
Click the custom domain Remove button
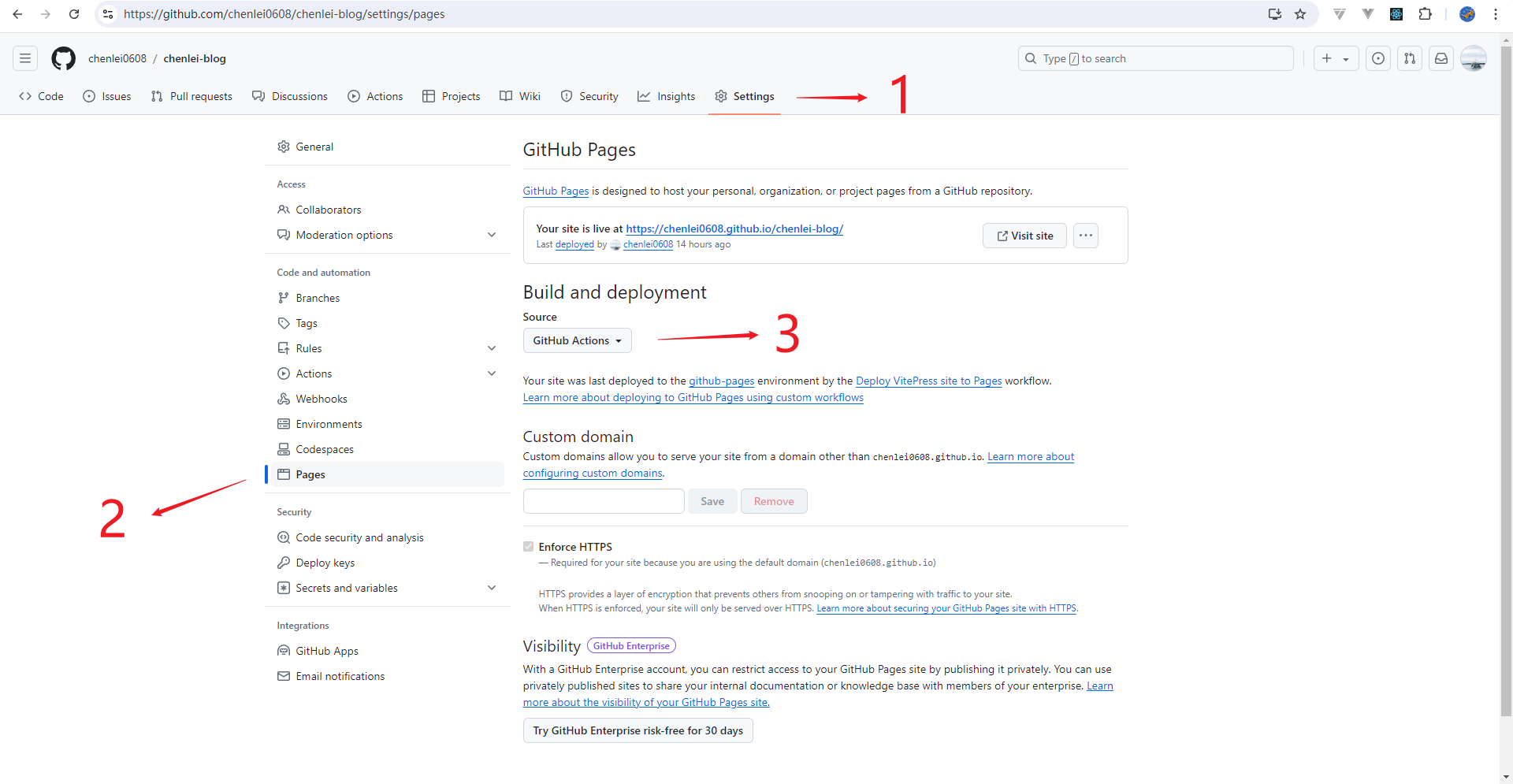click(x=774, y=501)
